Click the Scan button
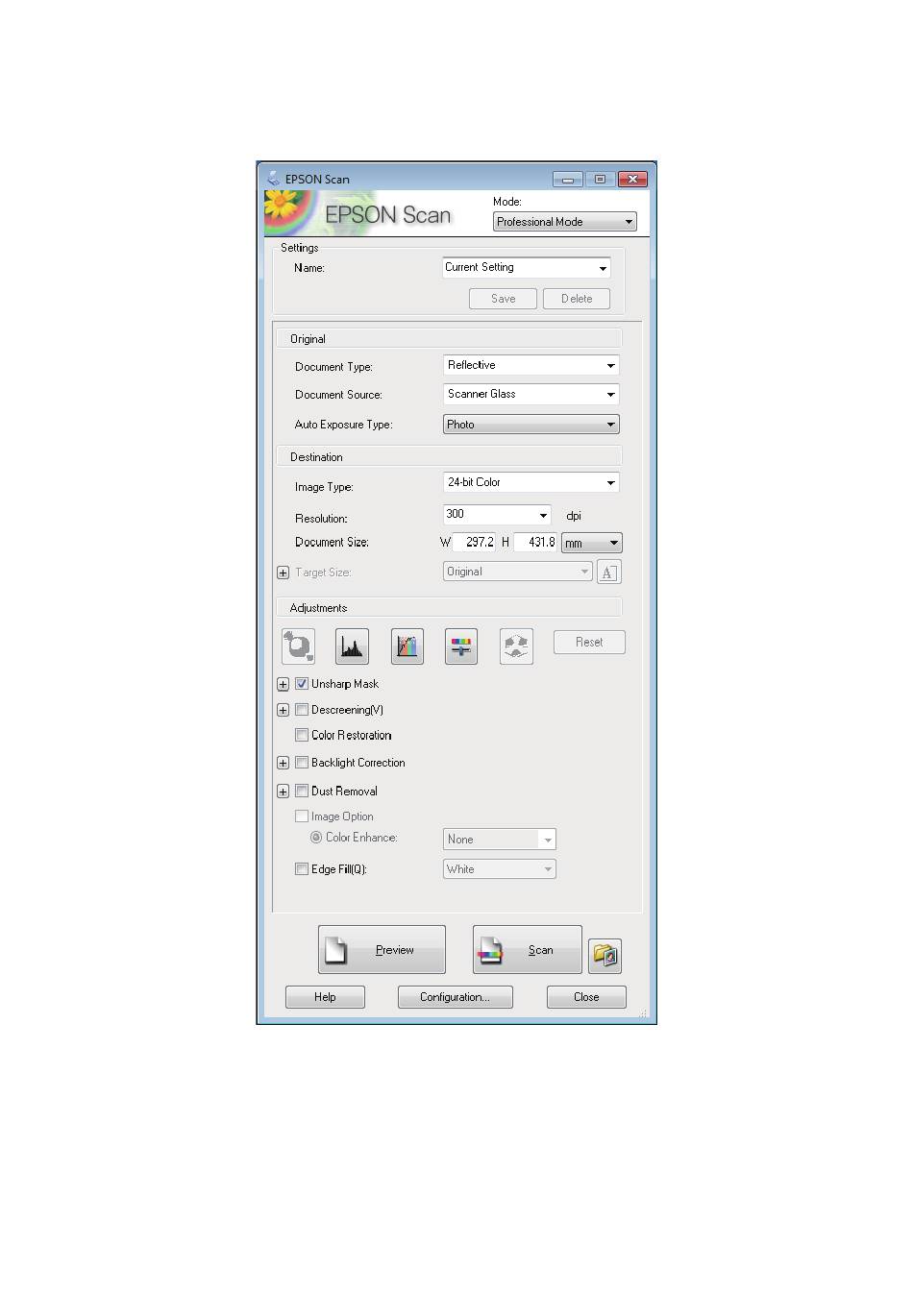913x1316 pixels. pyautogui.click(x=527, y=950)
